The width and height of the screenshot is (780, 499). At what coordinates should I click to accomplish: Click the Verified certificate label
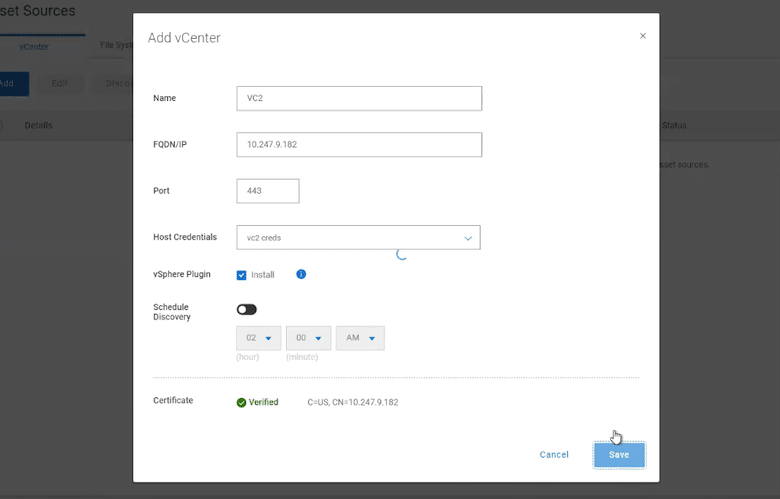coord(263,402)
